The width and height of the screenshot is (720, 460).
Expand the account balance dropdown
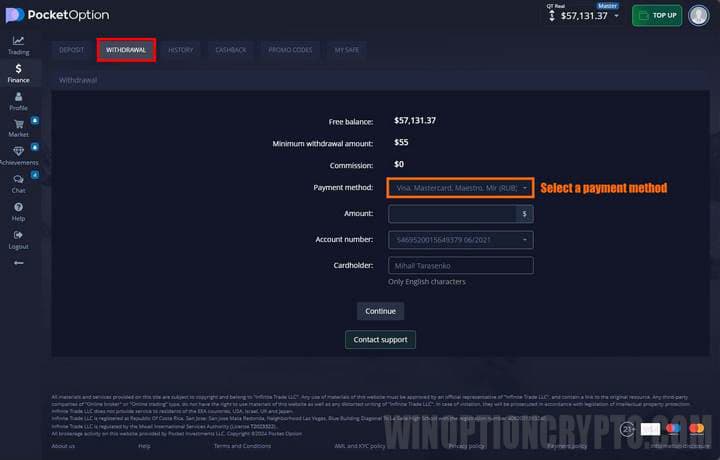tap(616, 16)
